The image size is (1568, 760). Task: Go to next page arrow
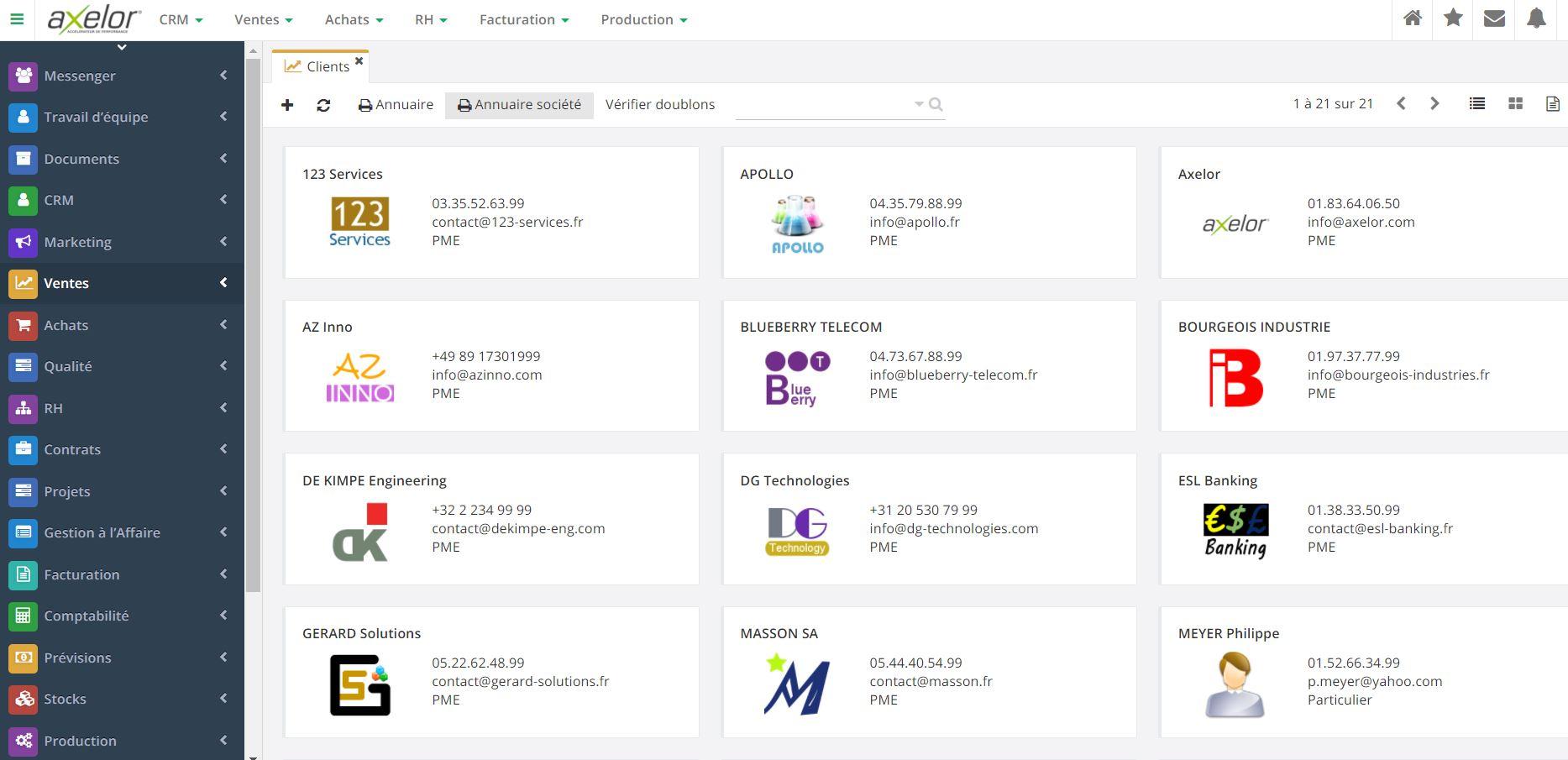[1434, 104]
